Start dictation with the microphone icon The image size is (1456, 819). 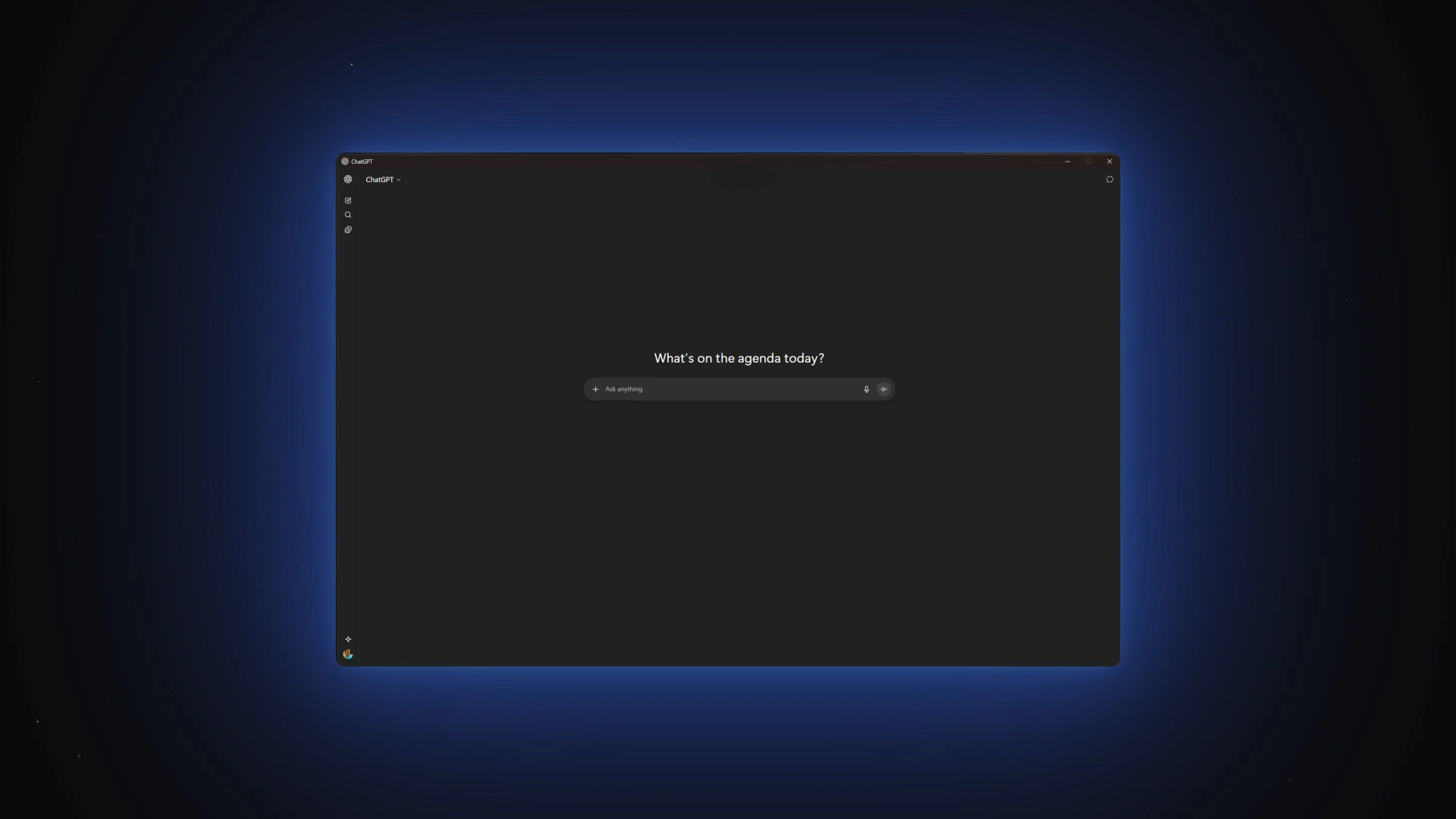[866, 389]
